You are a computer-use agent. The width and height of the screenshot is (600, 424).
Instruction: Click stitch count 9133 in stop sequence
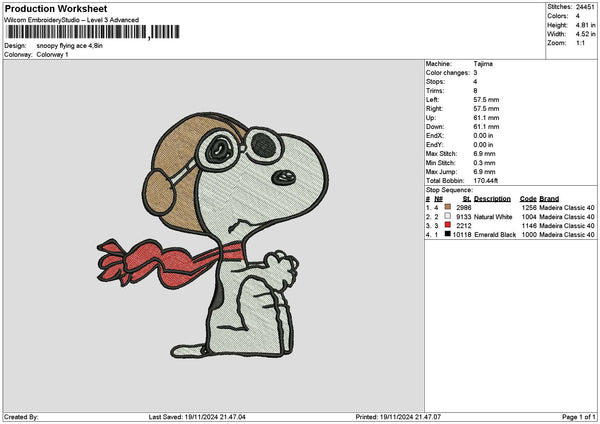(x=464, y=217)
